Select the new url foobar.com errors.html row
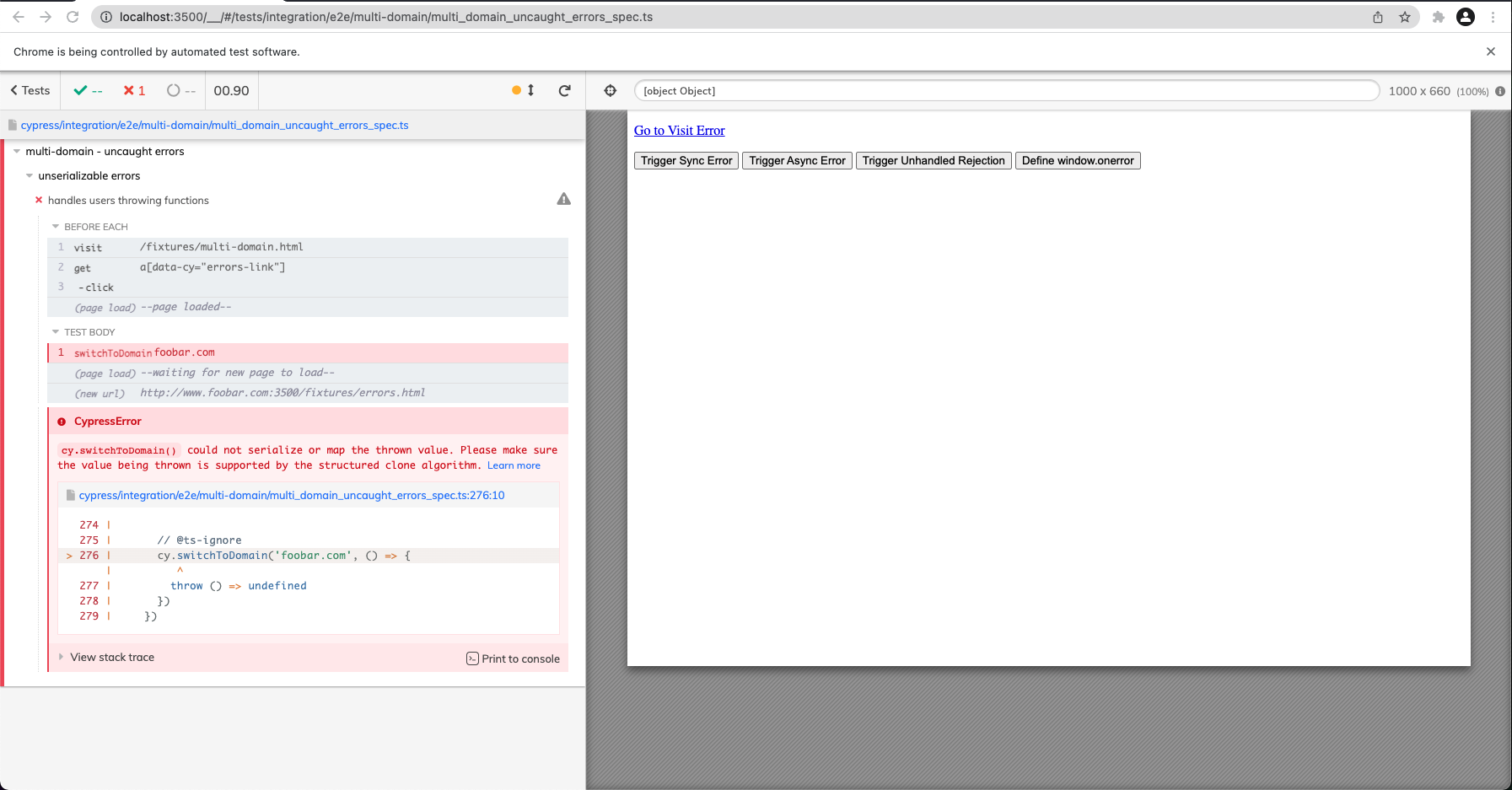Screen dimensions: 1512x790 [x=308, y=393]
